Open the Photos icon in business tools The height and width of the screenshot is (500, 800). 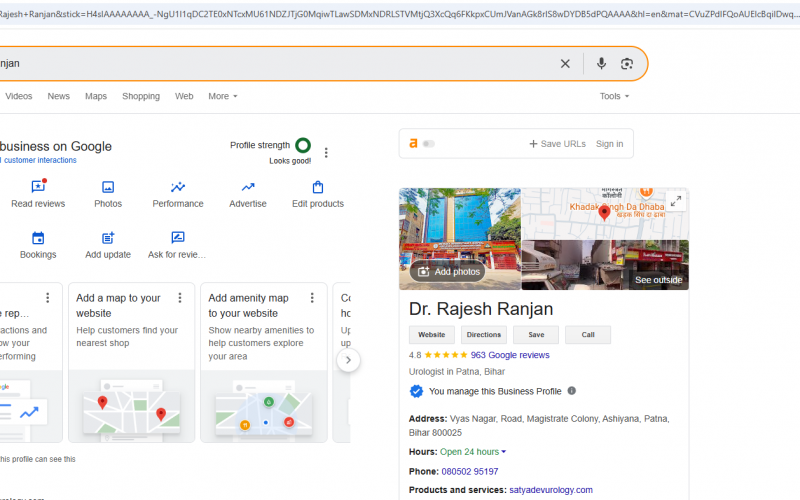[108, 187]
